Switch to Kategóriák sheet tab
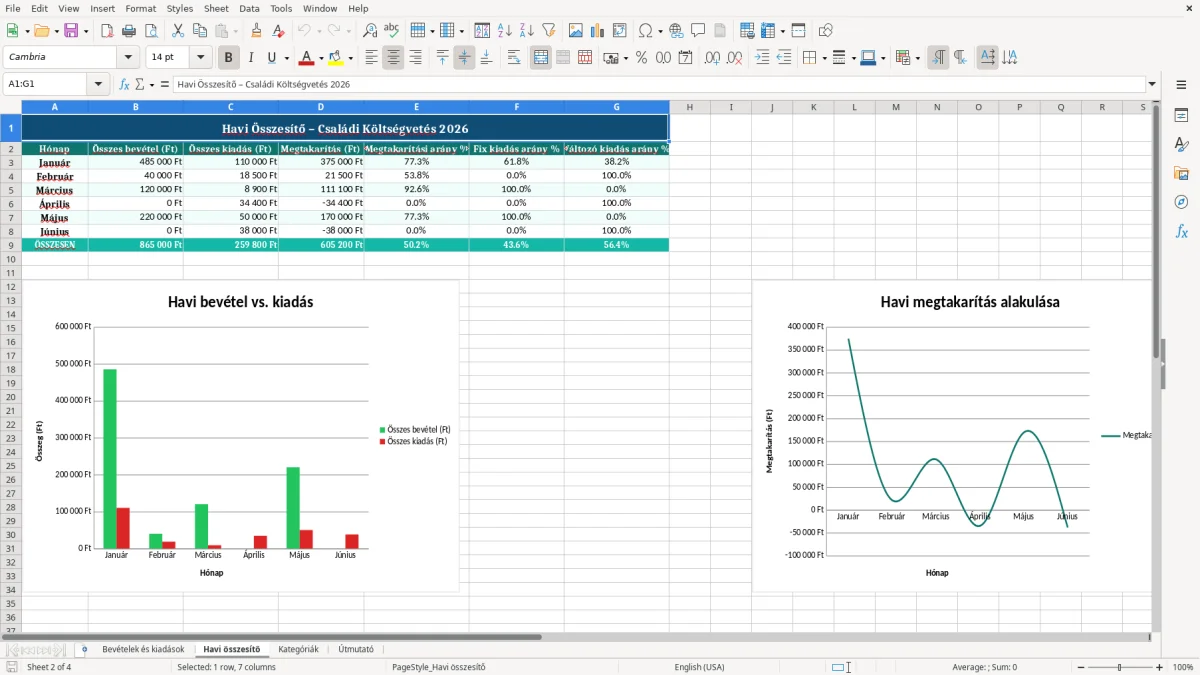 coord(298,649)
